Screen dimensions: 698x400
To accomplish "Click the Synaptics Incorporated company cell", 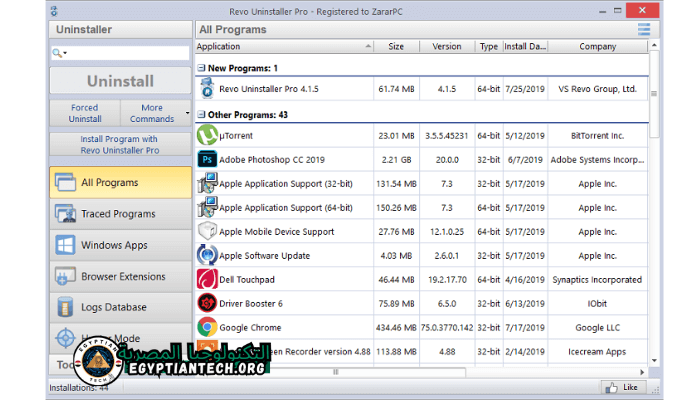I will [597, 279].
